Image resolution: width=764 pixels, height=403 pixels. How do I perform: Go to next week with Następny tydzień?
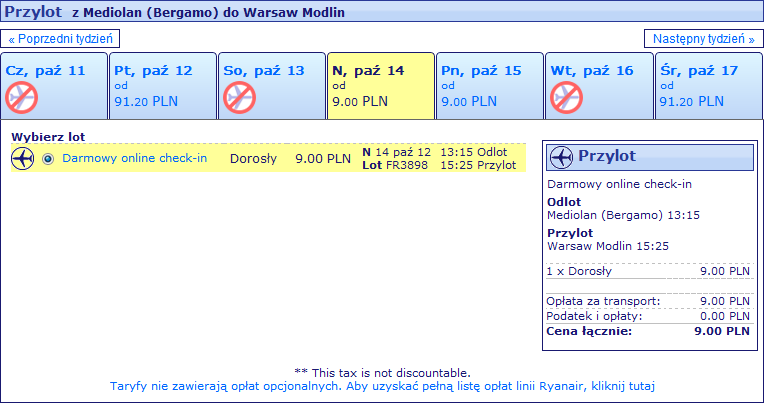(x=704, y=38)
